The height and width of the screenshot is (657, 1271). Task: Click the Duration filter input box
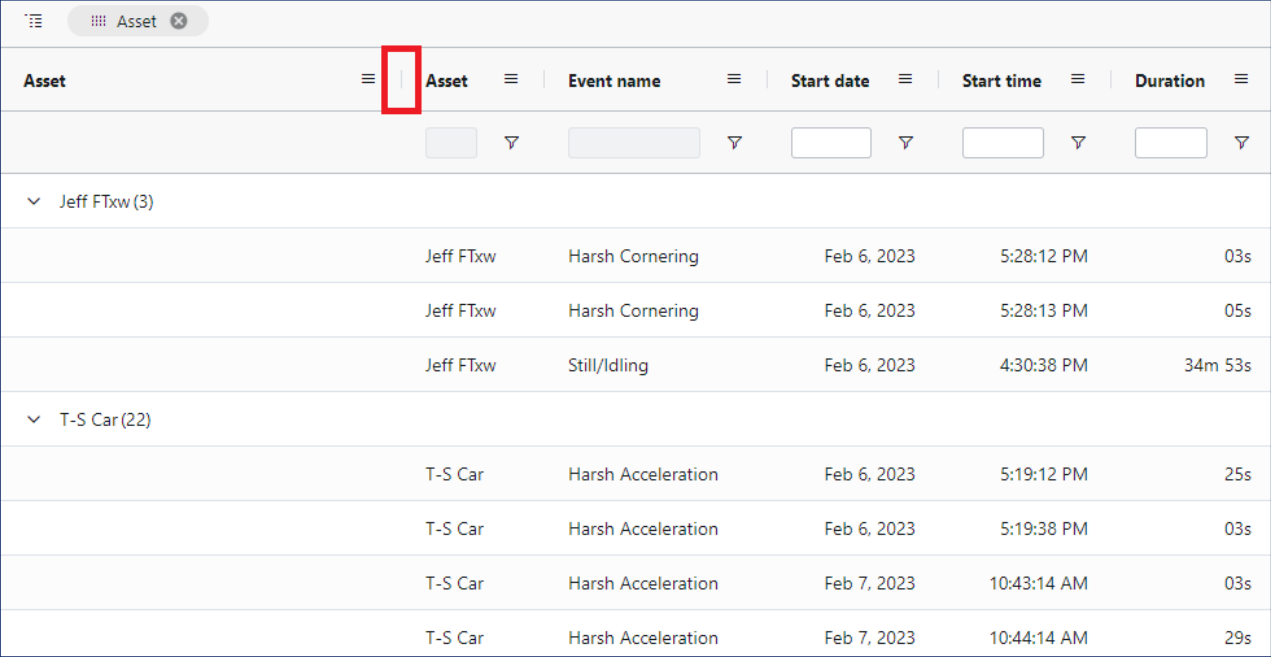click(1170, 143)
